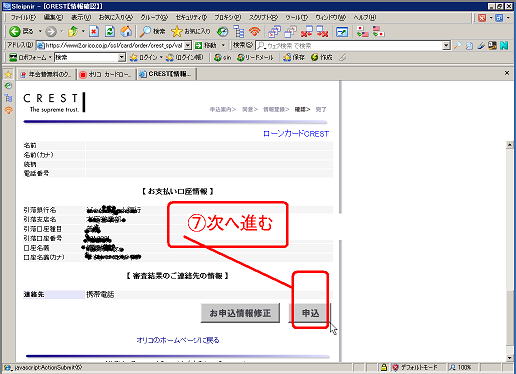Click the red Stop page icon
This screenshot has width=516, height=374.
click(94, 32)
